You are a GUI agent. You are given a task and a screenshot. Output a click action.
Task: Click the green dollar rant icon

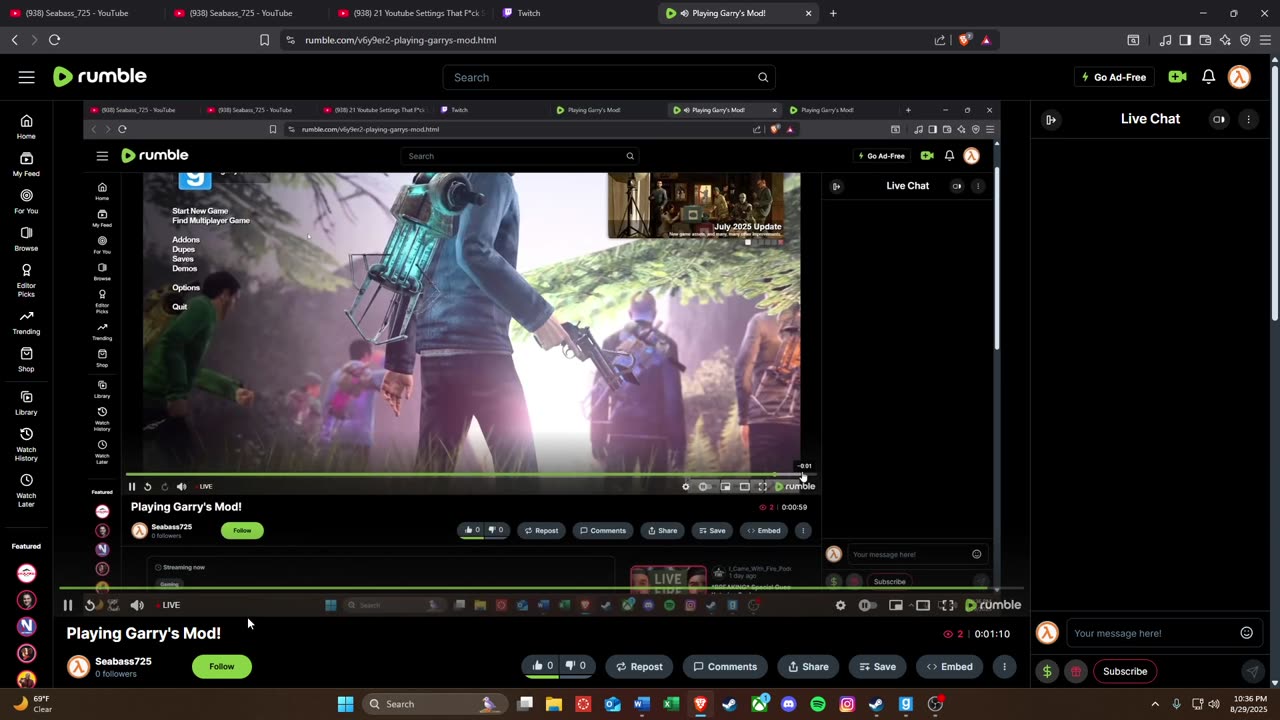tap(1047, 671)
